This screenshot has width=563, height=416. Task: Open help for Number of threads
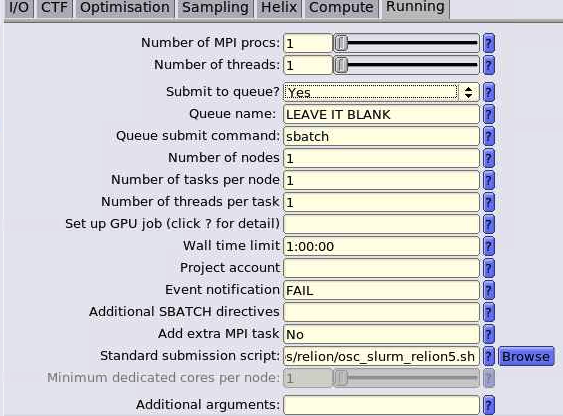click(488, 65)
